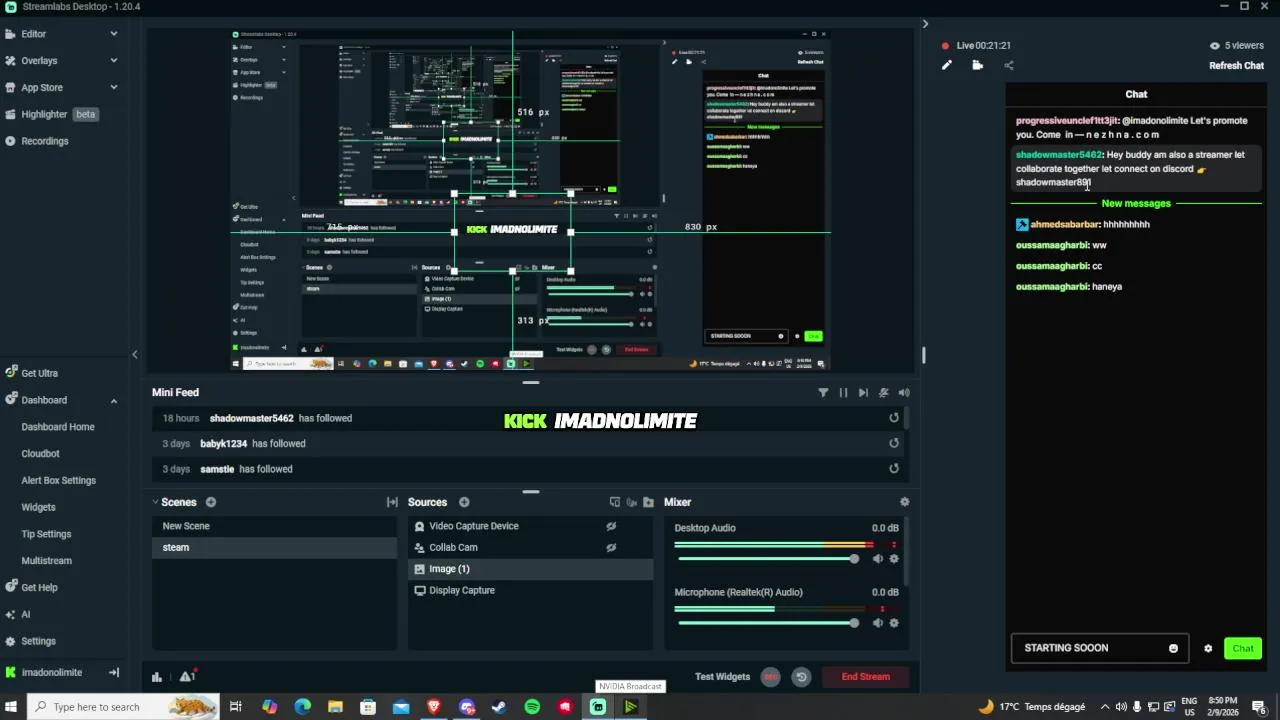Open Cloudbot page
This screenshot has width=1280, height=720.
click(41, 454)
